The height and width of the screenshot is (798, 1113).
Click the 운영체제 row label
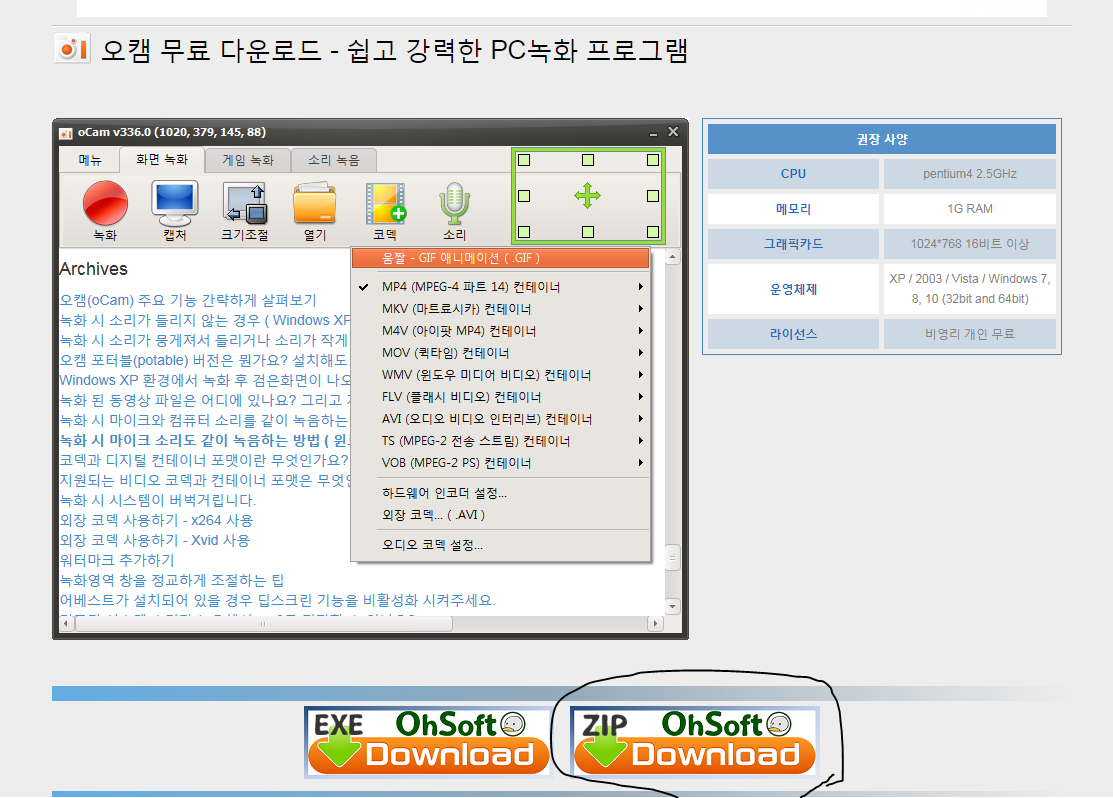(793, 289)
